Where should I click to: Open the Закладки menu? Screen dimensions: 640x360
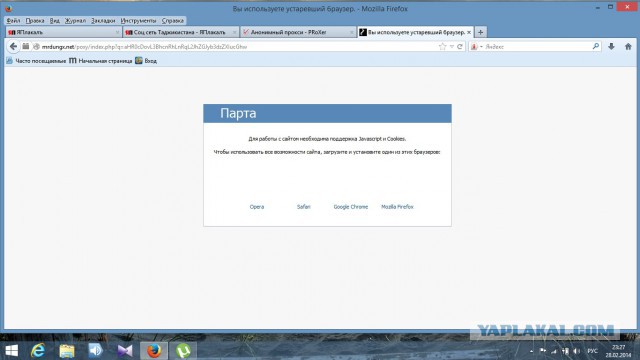(x=103, y=20)
